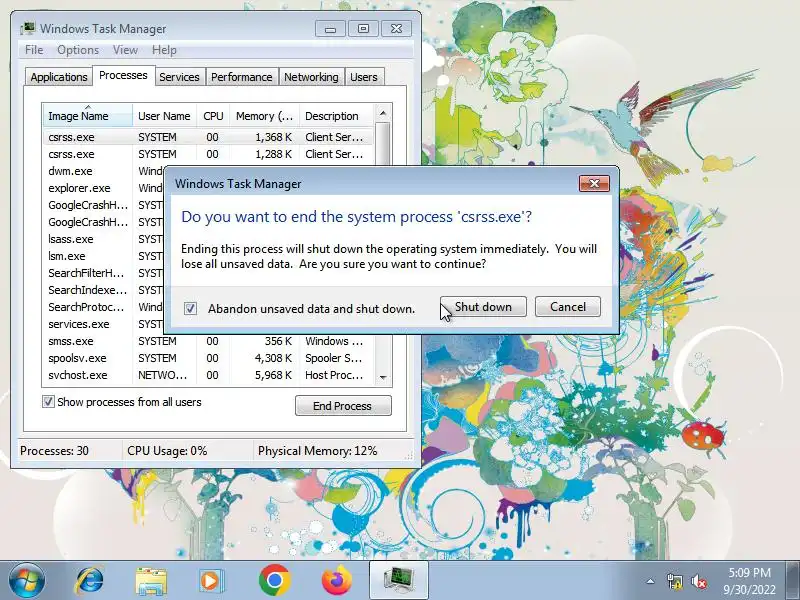The height and width of the screenshot is (600, 800).
Task: Sort by the Memory column header
Action: 264,116
